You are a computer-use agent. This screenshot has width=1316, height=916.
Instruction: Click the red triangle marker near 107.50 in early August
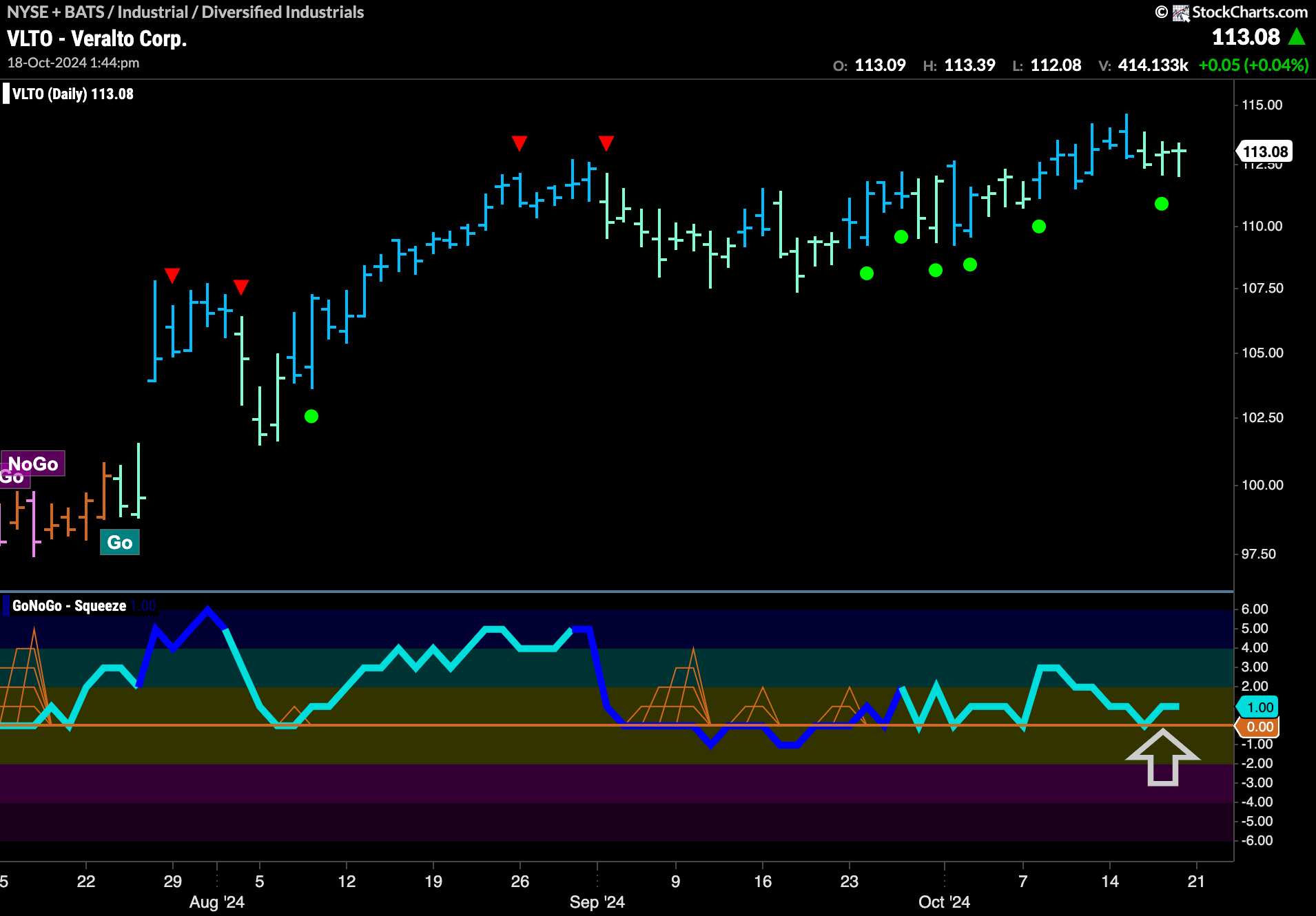[241, 287]
